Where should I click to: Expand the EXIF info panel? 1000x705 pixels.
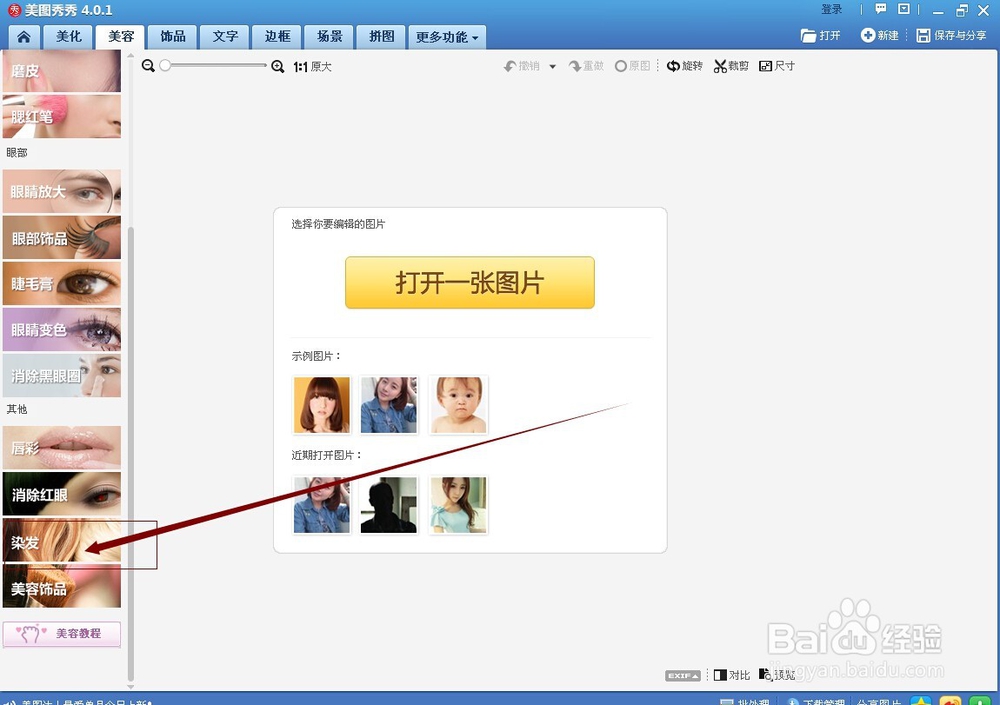pyautogui.click(x=683, y=675)
